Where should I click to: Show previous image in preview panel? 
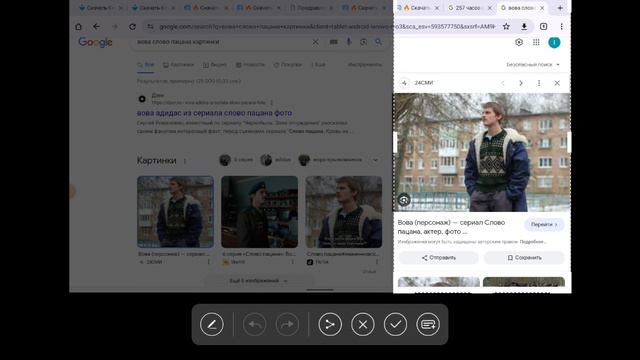[503, 83]
